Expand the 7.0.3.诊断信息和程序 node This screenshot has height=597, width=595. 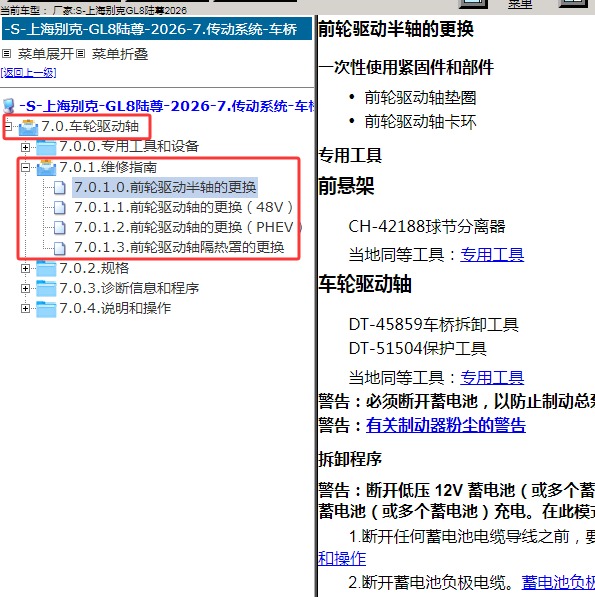[x=25, y=288]
